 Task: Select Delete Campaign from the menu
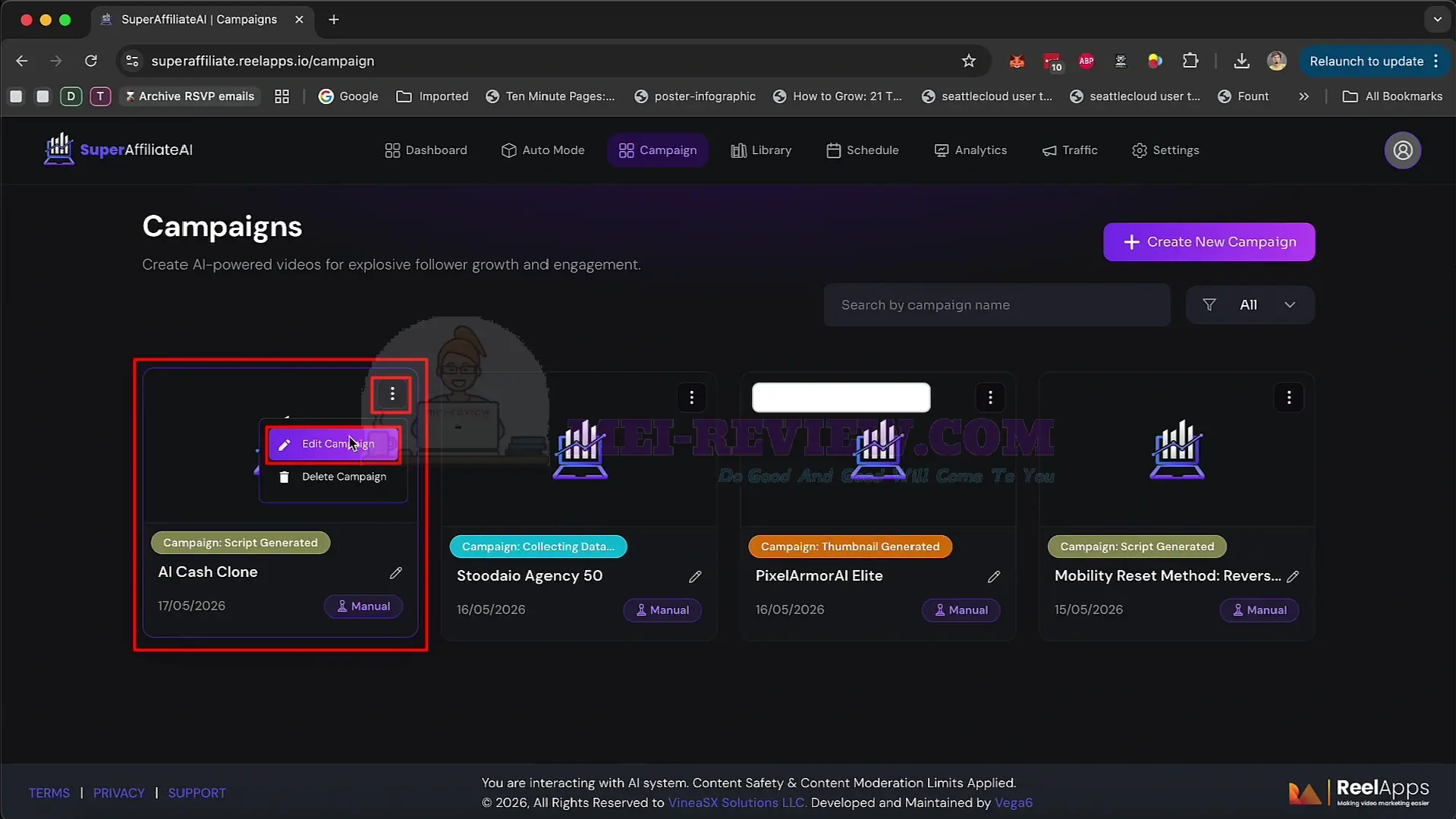click(x=333, y=477)
